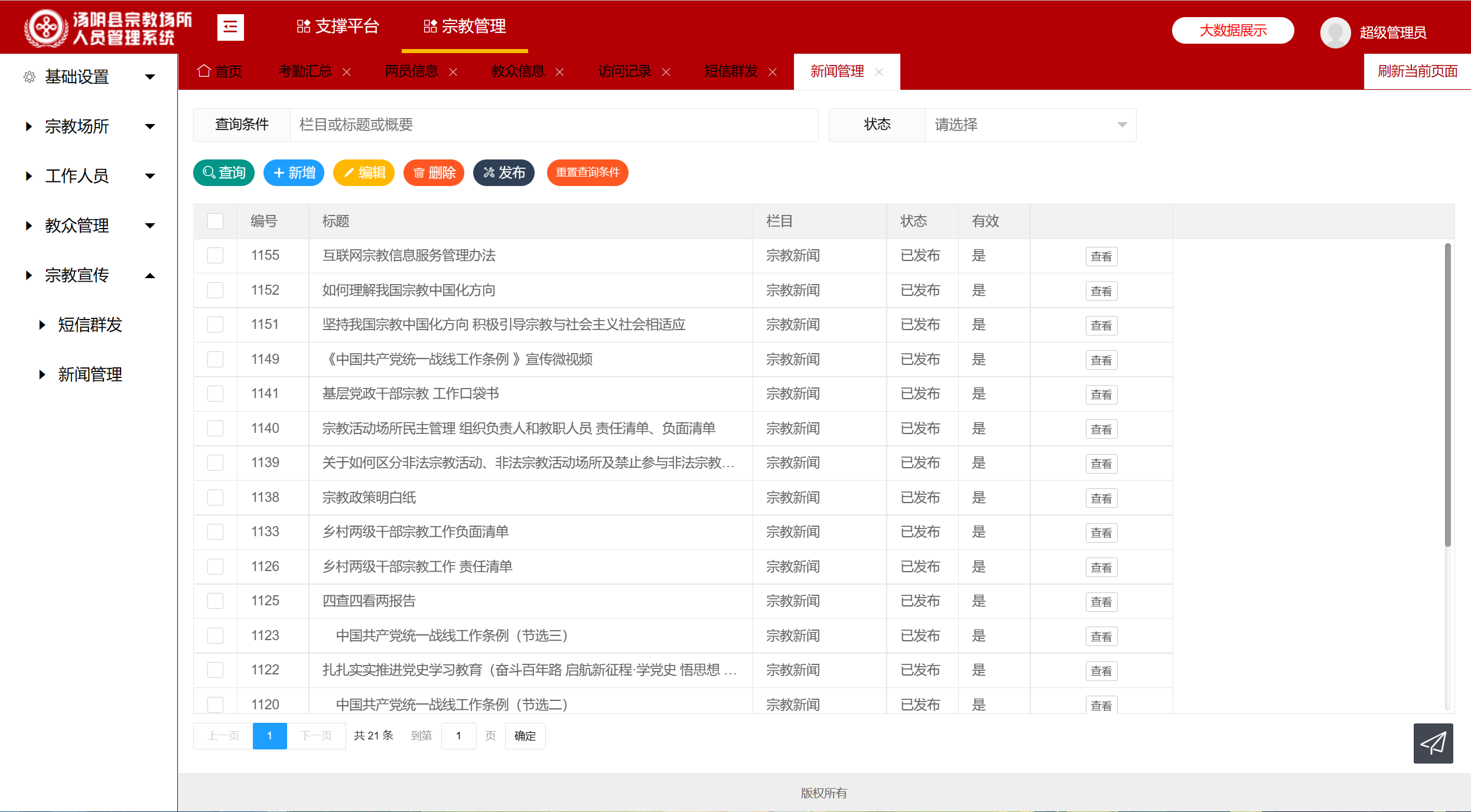Viewport: 1471px width, 812px height.
Task: Open the 支撑平台 top menu
Action: [337, 26]
